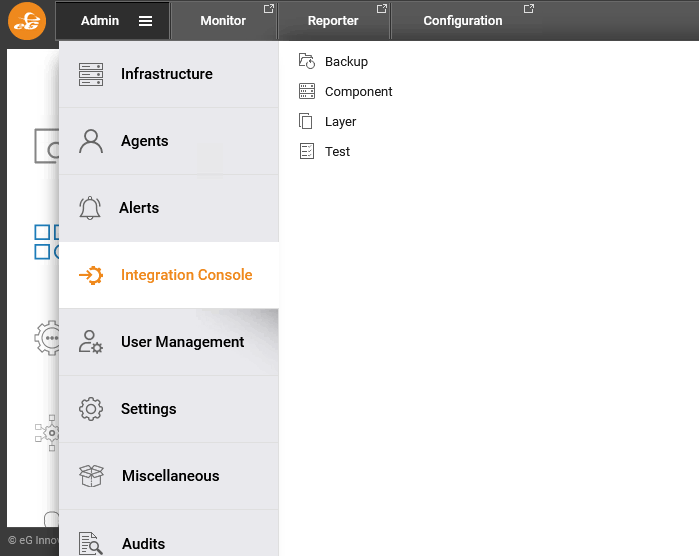Switch to the Configuration tab
Viewport: 699px width, 556px height.
tap(464, 21)
